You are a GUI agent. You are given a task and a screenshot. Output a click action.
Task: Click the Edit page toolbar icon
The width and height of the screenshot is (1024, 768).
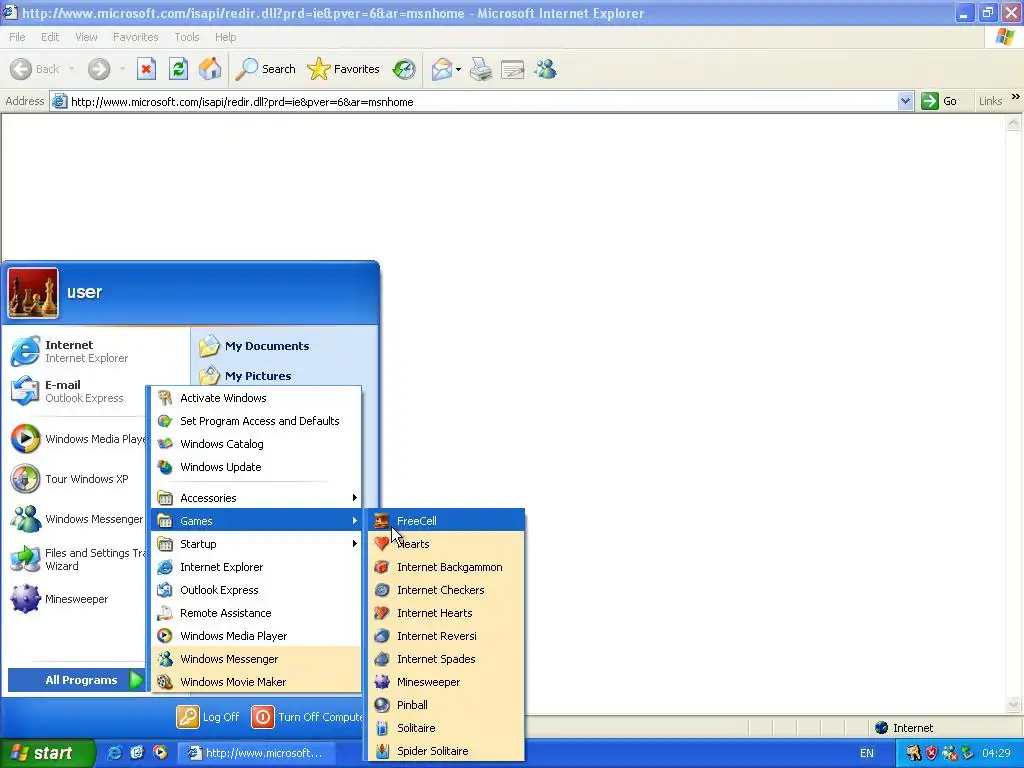click(513, 69)
